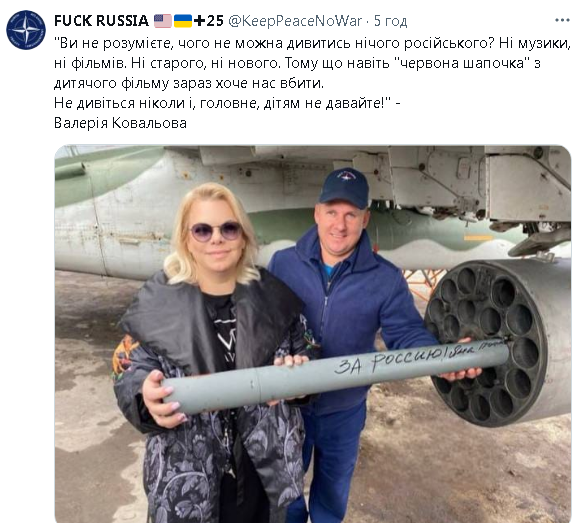This screenshot has height=523, width=579.
Task: Click the display name "FUCK RUSSIA"
Action: (x=101, y=21)
